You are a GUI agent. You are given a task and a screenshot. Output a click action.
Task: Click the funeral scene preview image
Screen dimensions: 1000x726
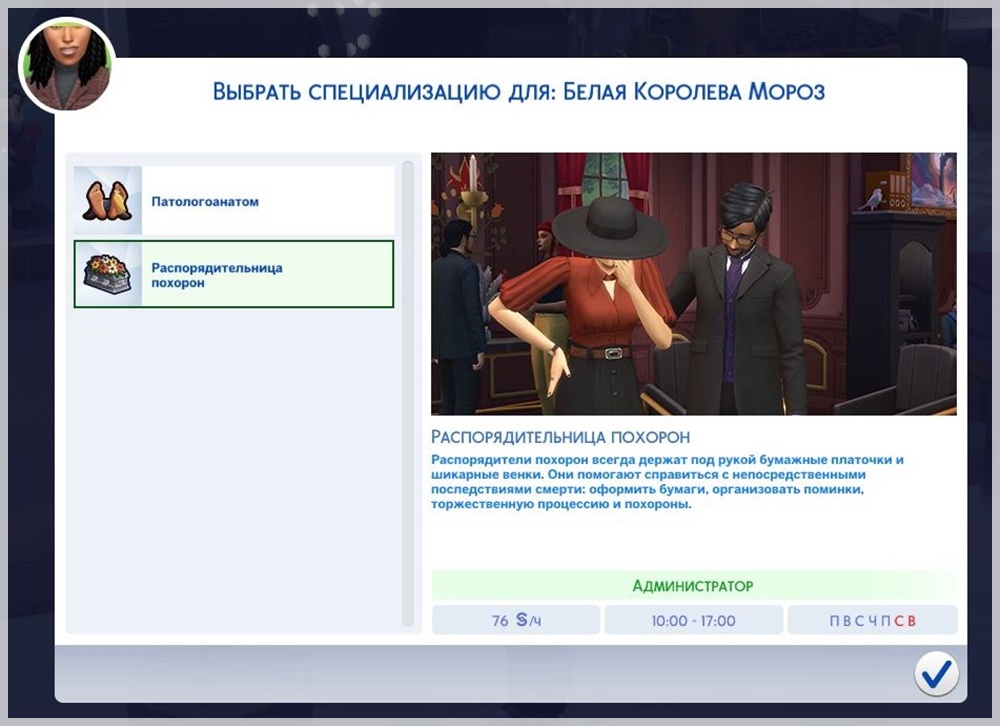[694, 284]
